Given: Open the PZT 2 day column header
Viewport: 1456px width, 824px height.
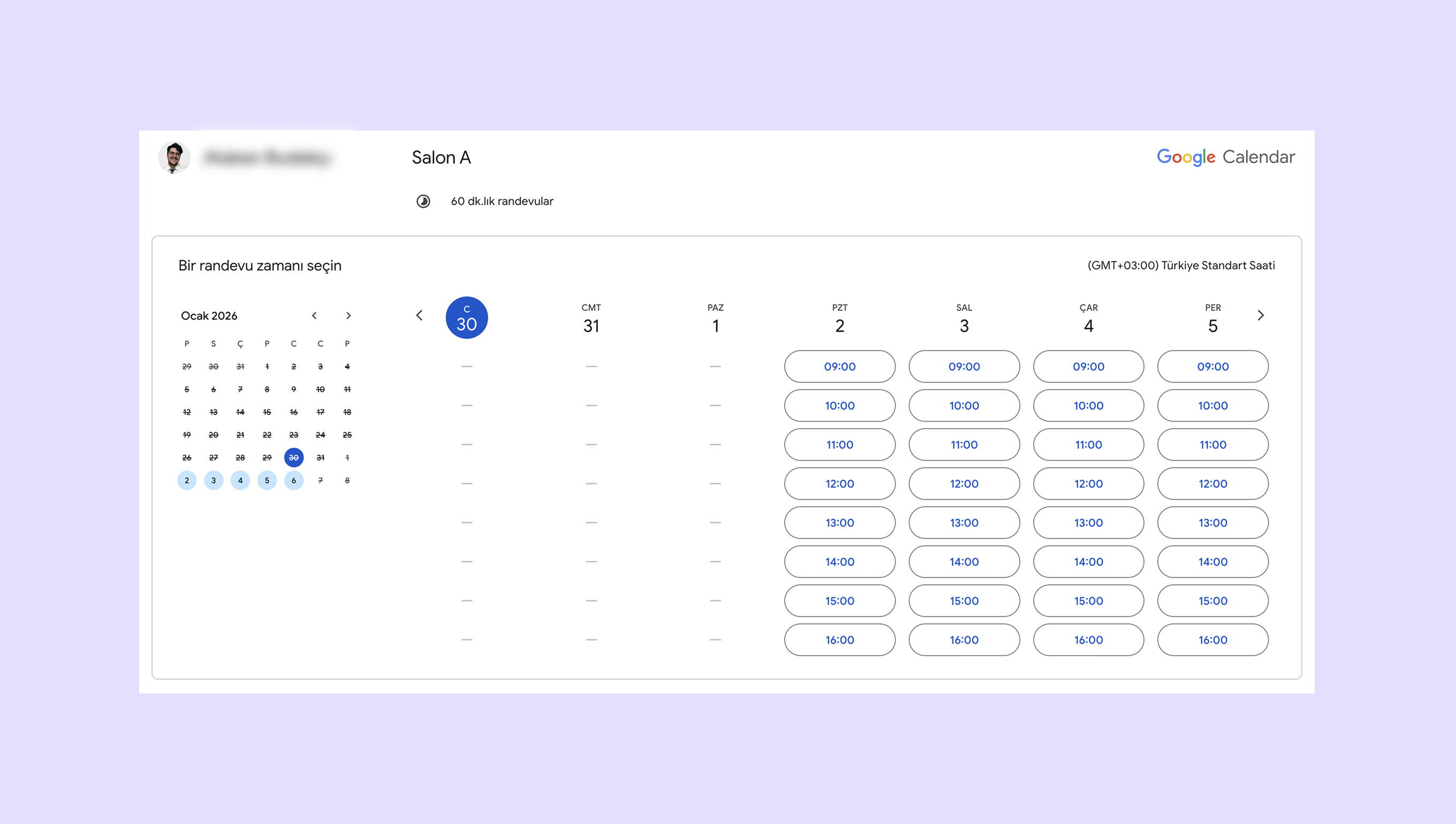Looking at the screenshot, I should tap(839, 318).
